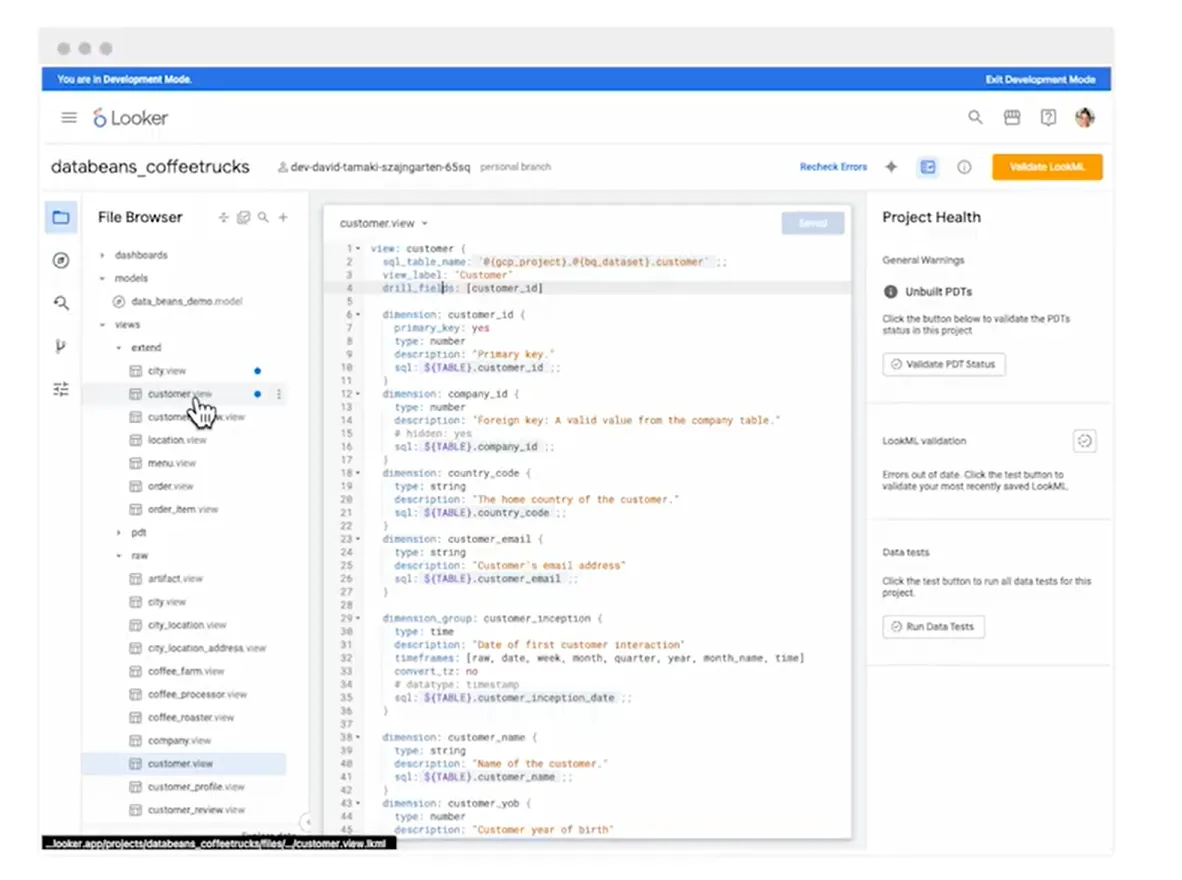Open the Marketplace icon
1182x880 pixels.
click(1012, 117)
